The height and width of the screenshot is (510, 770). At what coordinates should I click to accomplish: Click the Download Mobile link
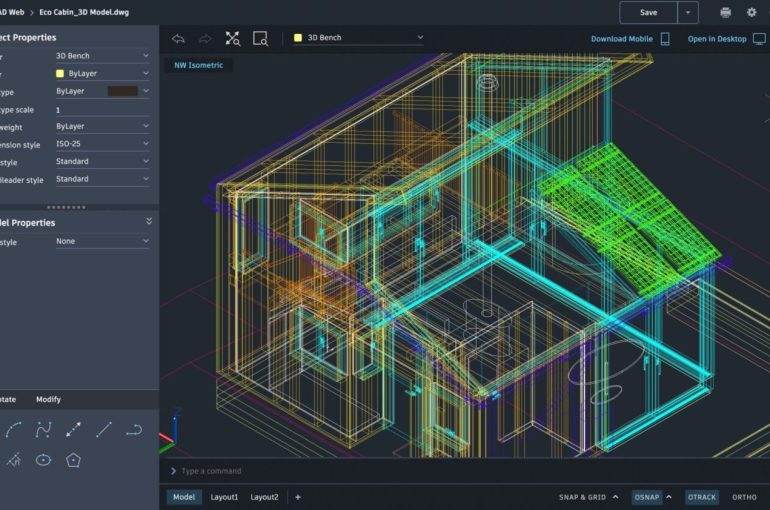point(621,39)
